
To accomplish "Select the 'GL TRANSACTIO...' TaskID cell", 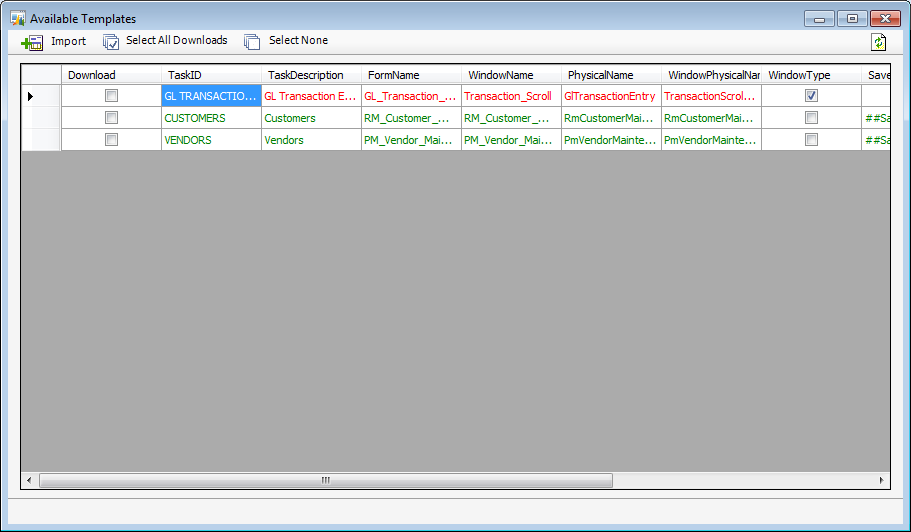I will [211, 96].
